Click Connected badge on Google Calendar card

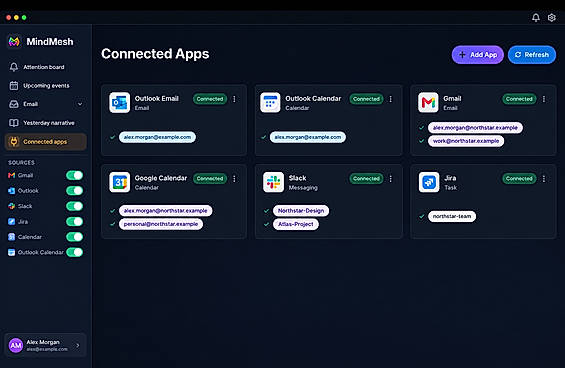210,178
